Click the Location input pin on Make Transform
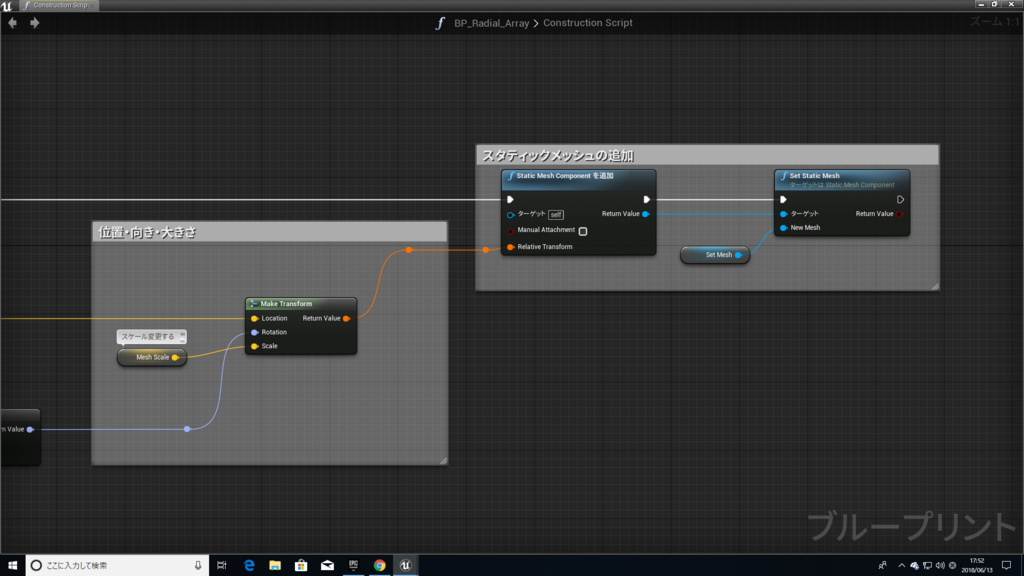This screenshot has width=1024, height=576. coord(255,319)
